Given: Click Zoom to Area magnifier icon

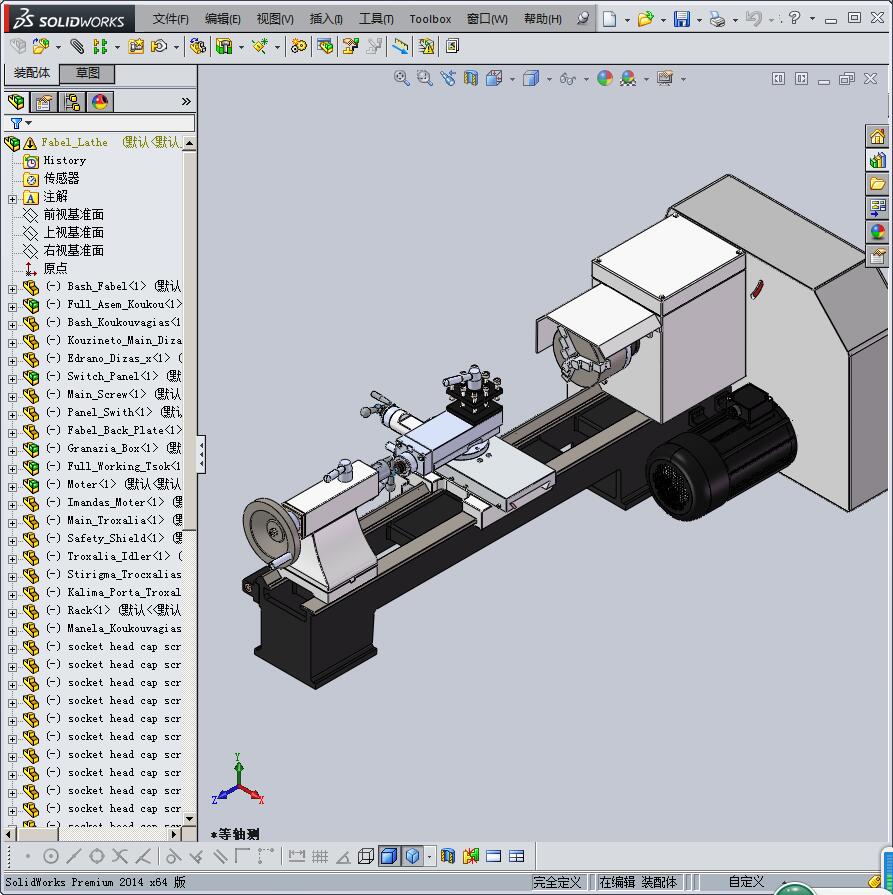Looking at the screenshot, I should pos(424,78).
